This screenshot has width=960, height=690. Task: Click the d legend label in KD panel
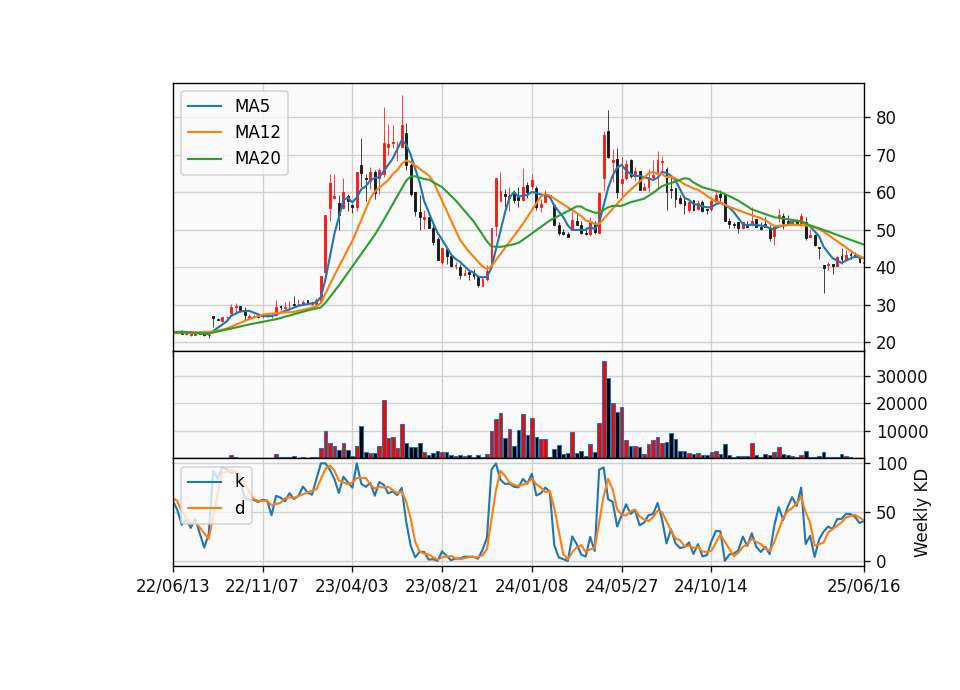coord(239,508)
